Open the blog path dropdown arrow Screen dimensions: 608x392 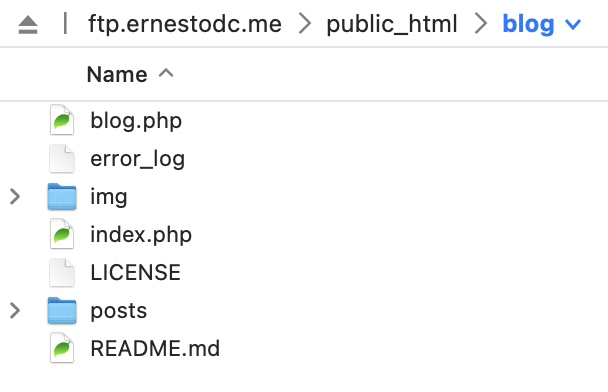point(573,25)
